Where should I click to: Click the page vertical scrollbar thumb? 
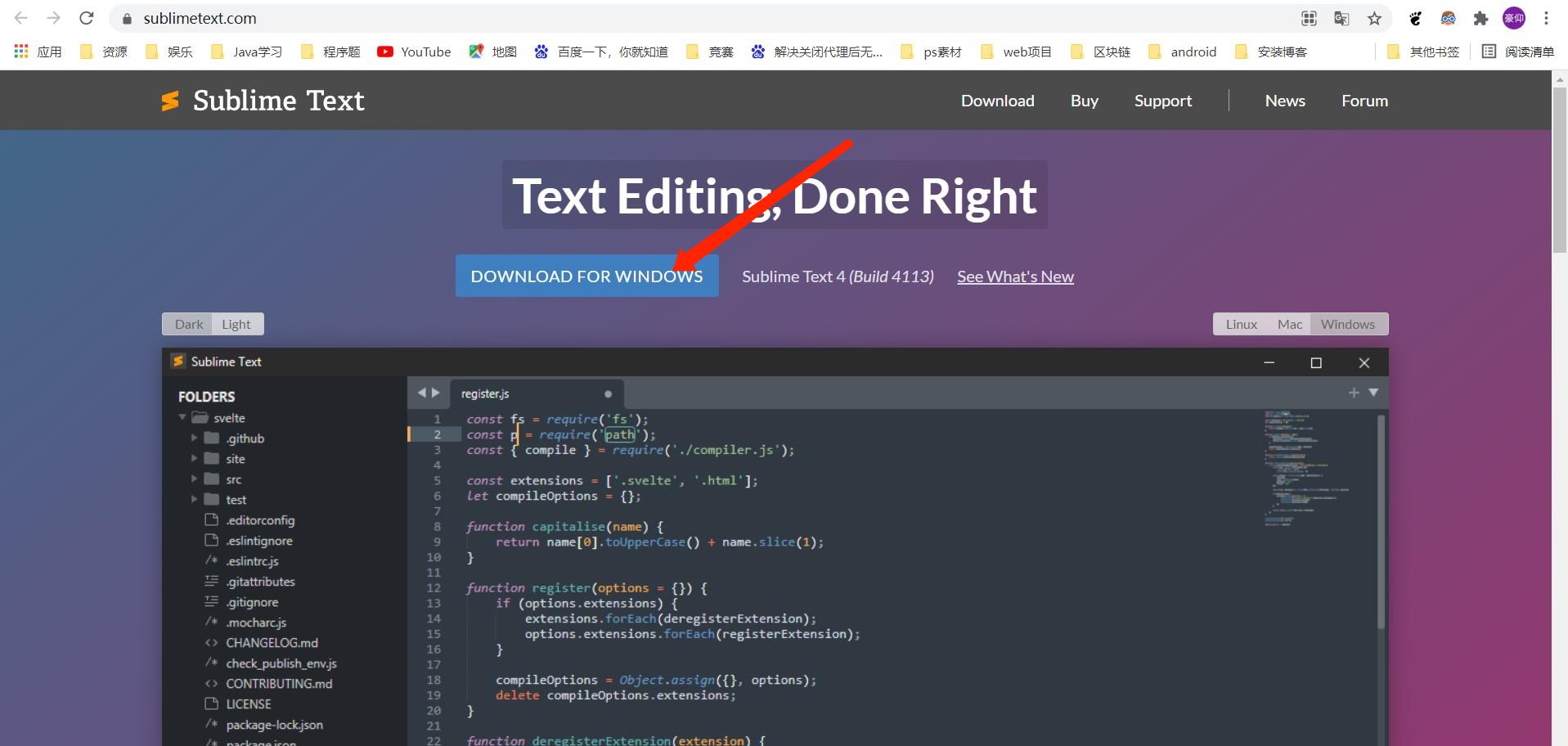[1560, 170]
